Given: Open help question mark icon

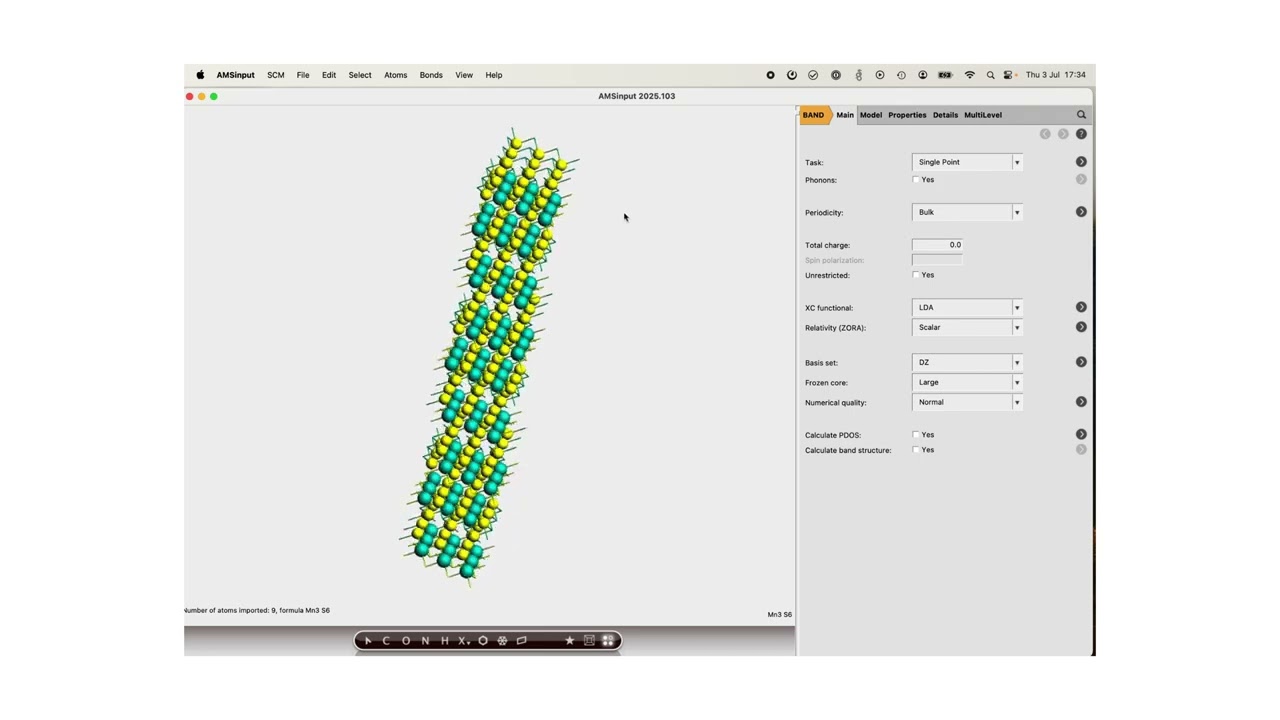Looking at the screenshot, I should point(1081,134).
